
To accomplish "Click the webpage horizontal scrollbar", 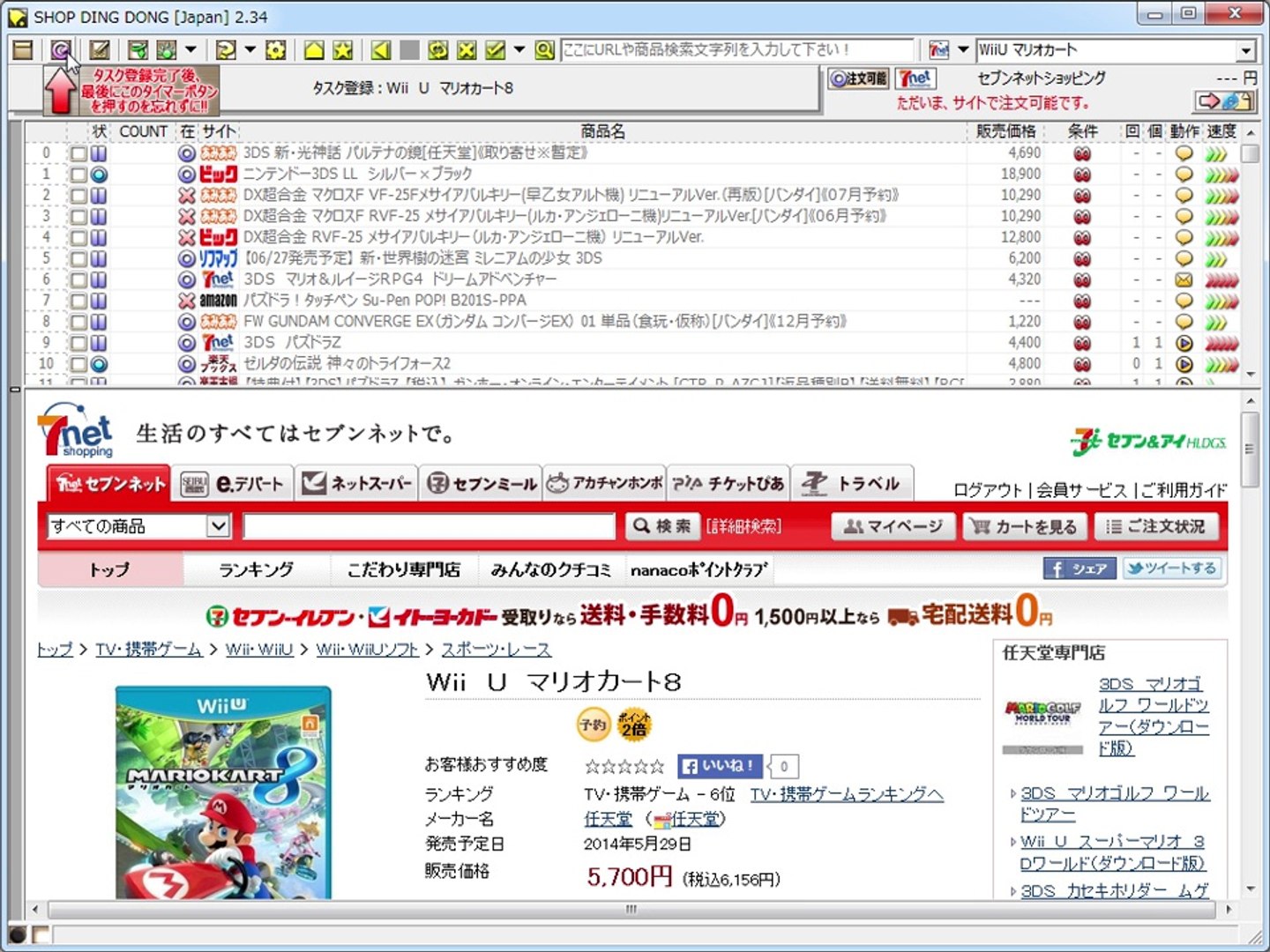I will tap(631, 909).
